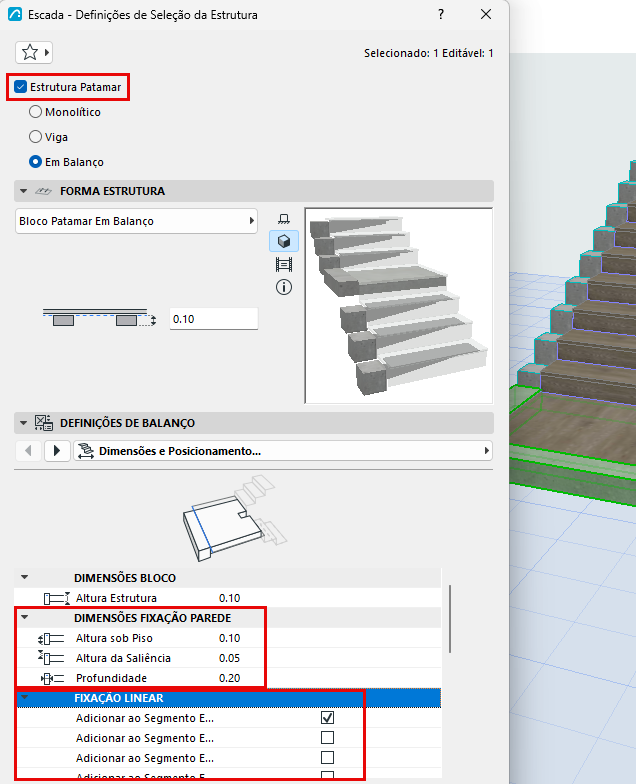Collapse DIMENSÕES FIXAÇÃO PAREDE group
This screenshot has height=784, width=636.
24,618
